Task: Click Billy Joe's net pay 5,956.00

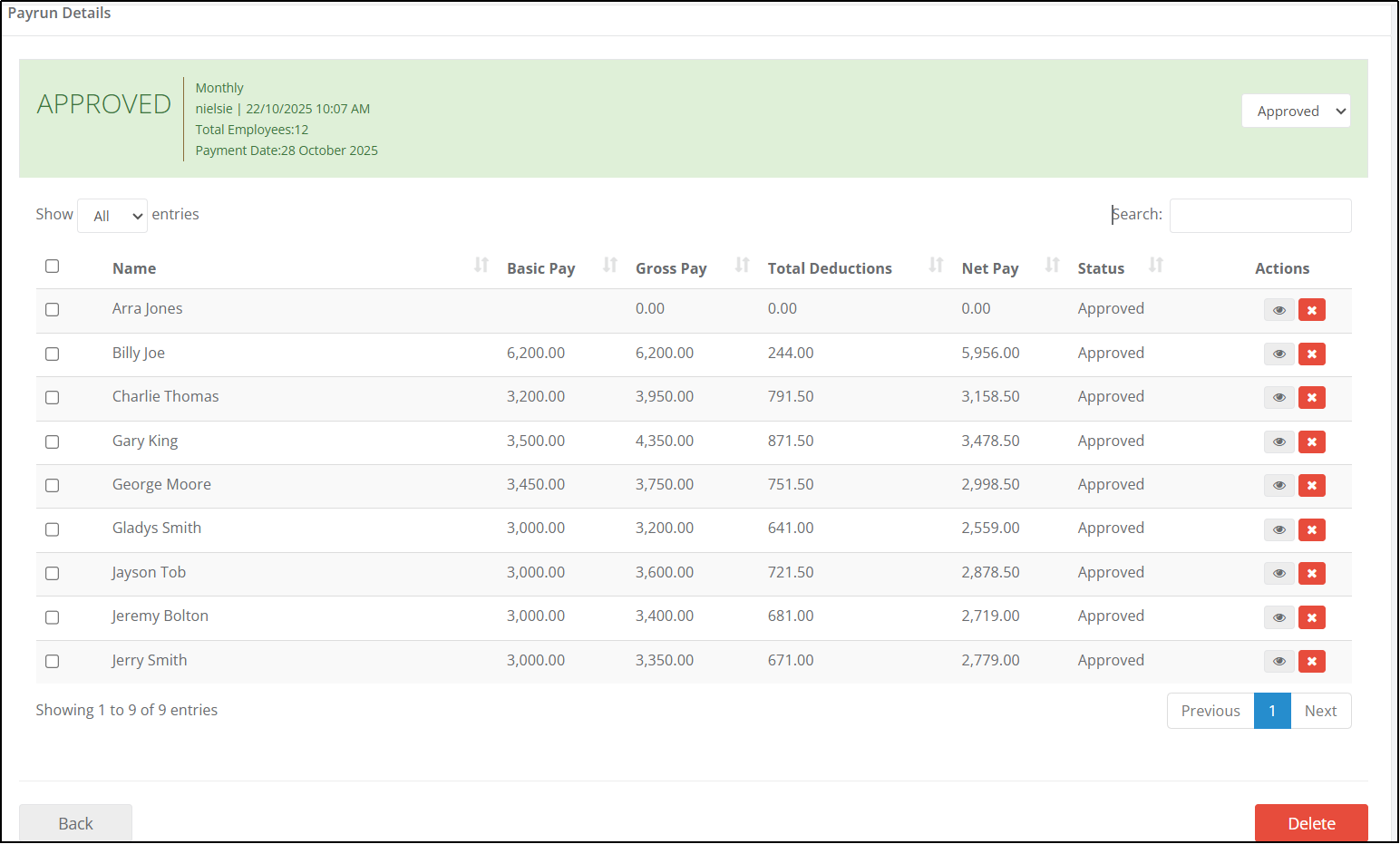Action: [991, 353]
